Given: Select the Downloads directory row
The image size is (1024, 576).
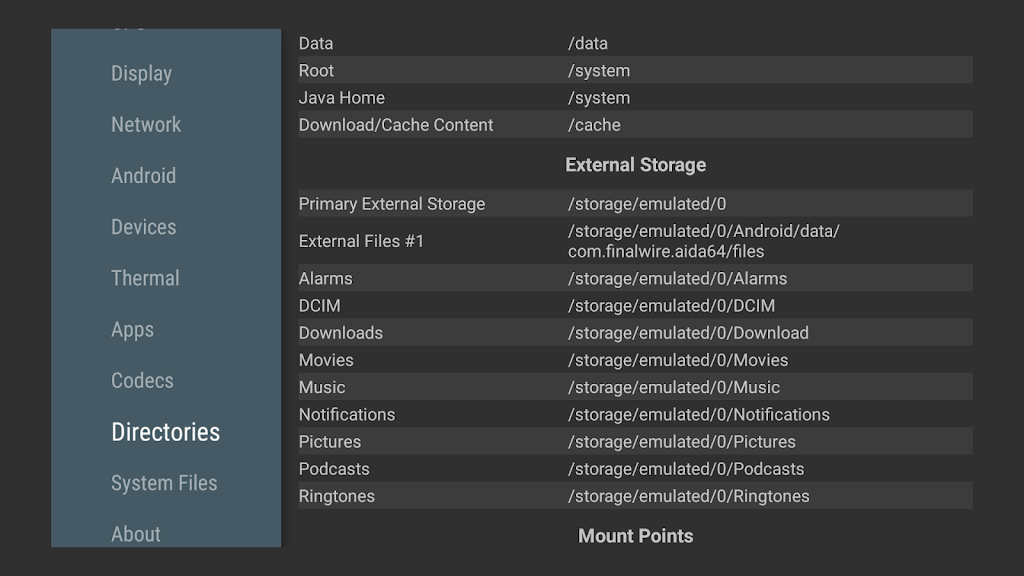Looking at the screenshot, I should coord(635,333).
